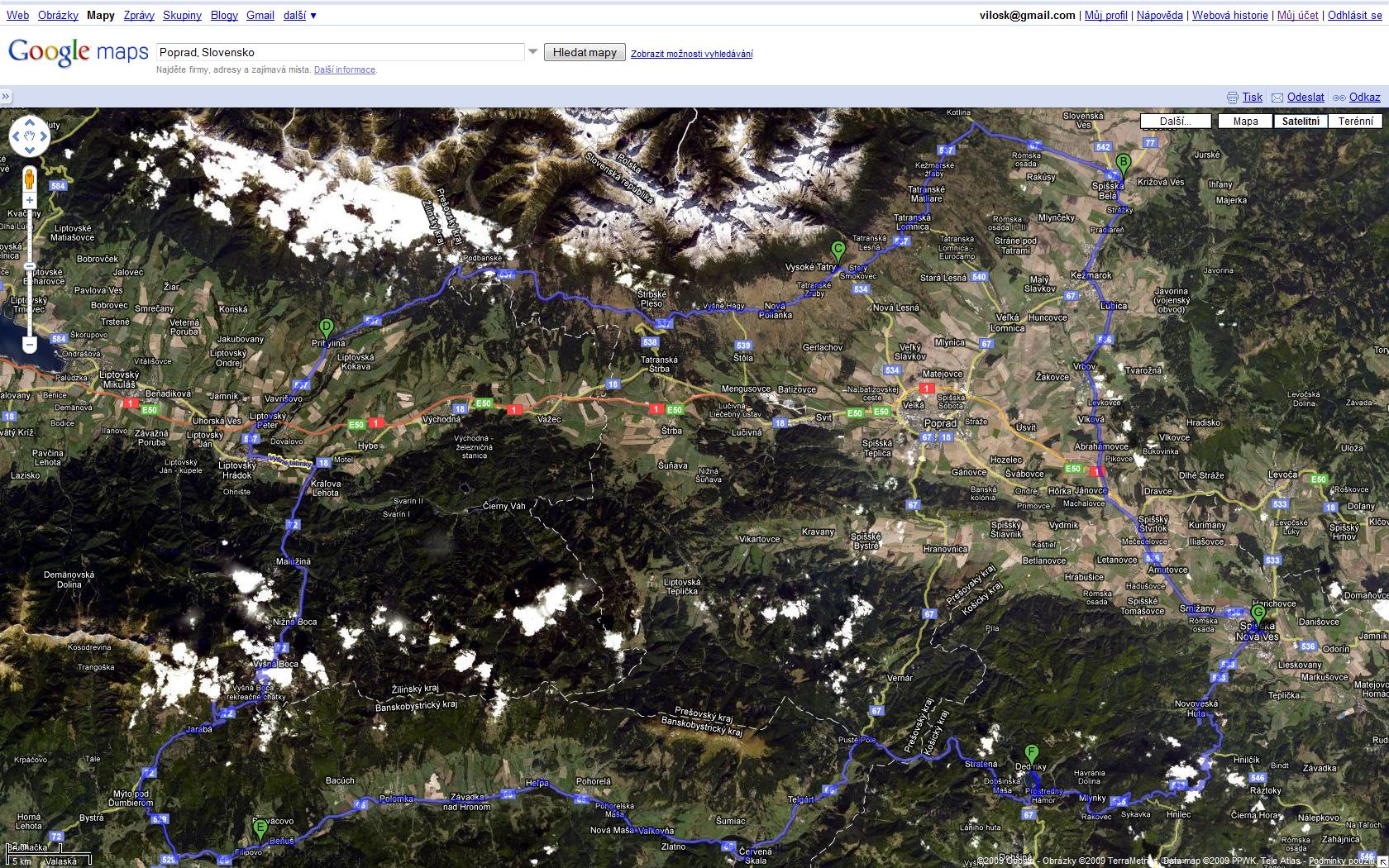Click the green waypoint marker F near Dedinky
Viewport: 1389px width, 868px height.
pos(1031,753)
